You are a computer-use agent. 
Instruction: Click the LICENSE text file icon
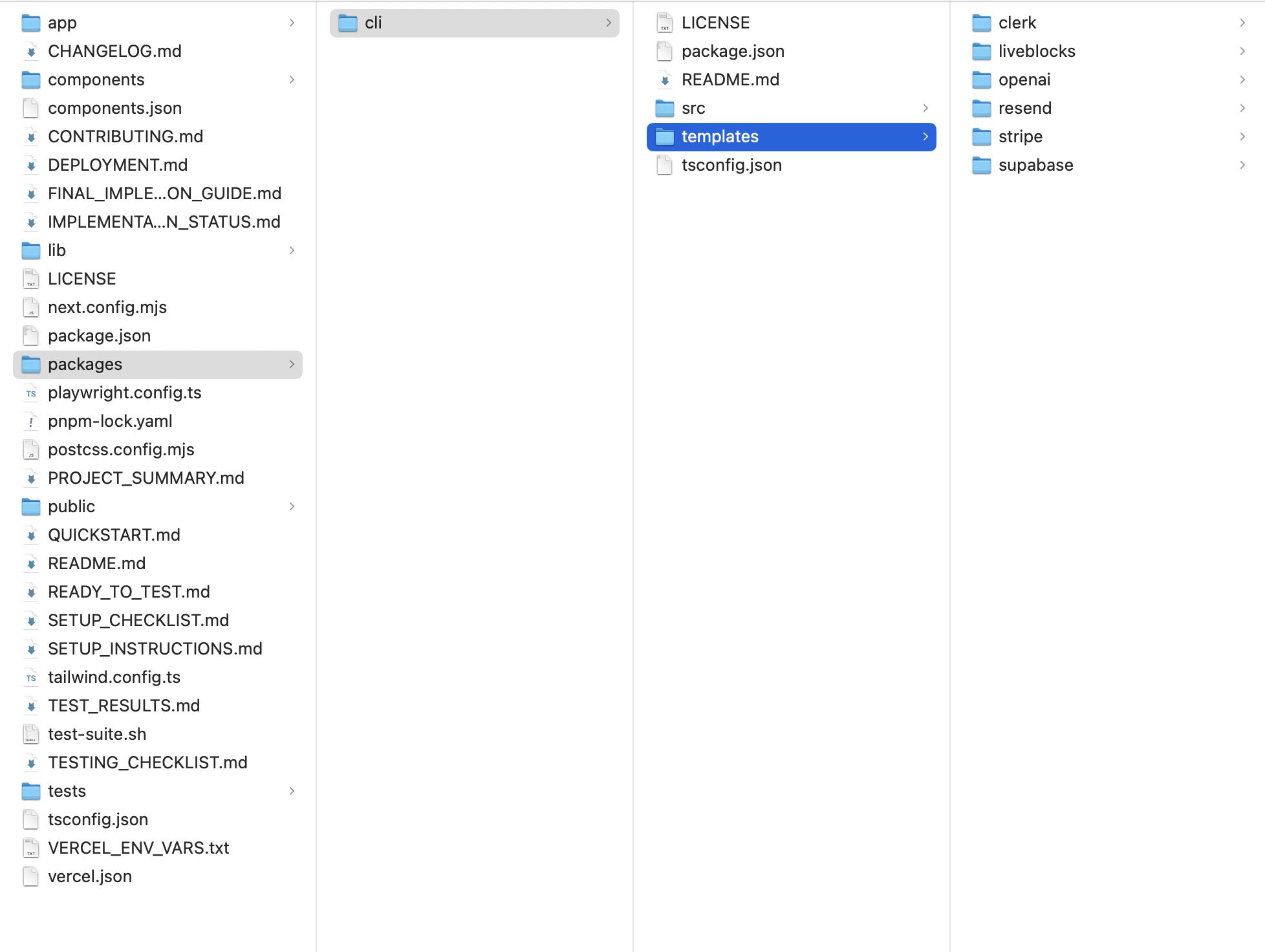tap(30, 279)
